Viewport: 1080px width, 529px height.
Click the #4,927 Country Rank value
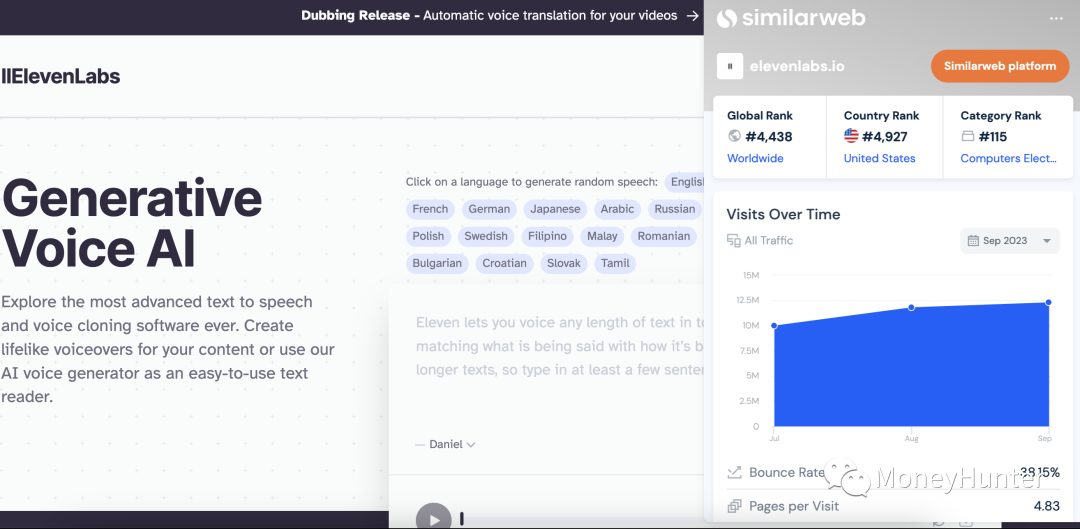[x=885, y=136]
